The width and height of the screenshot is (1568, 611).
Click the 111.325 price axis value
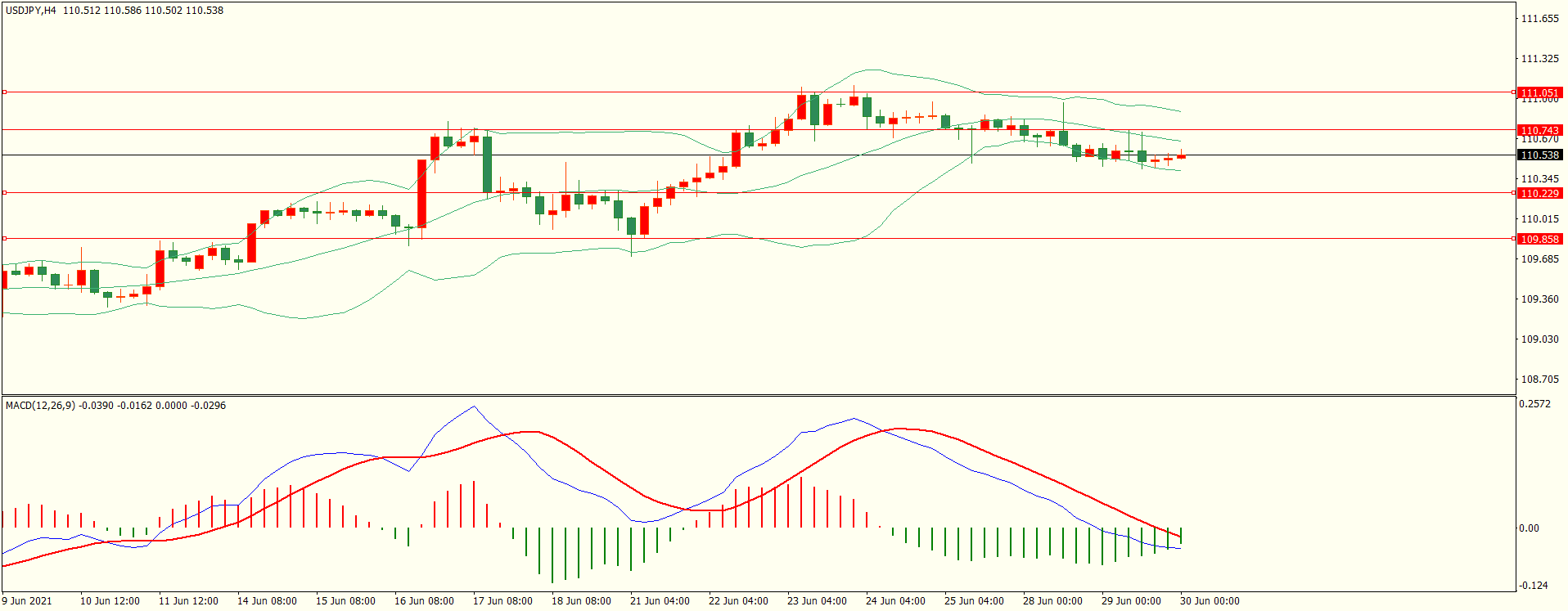[x=1539, y=59]
